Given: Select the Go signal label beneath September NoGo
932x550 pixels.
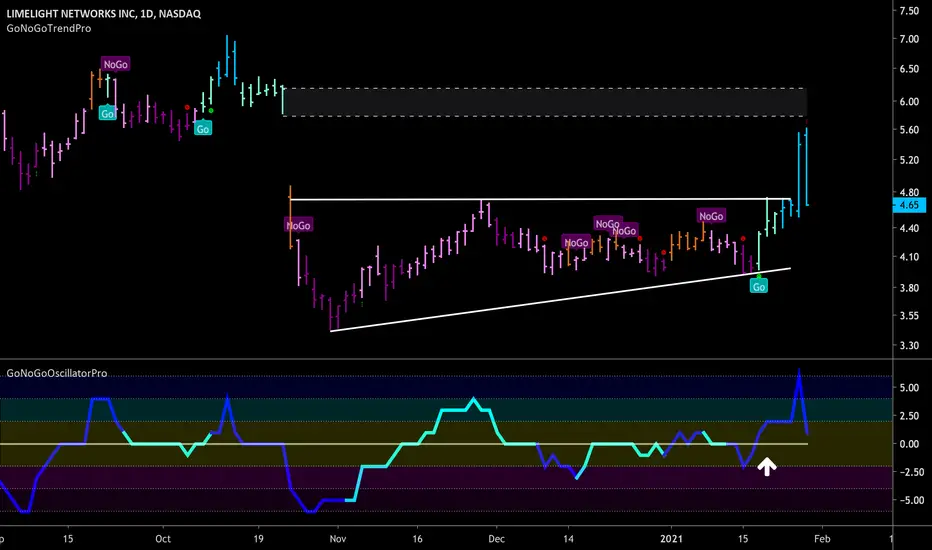Looking at the screenshot, I should (x=107, y=114).
